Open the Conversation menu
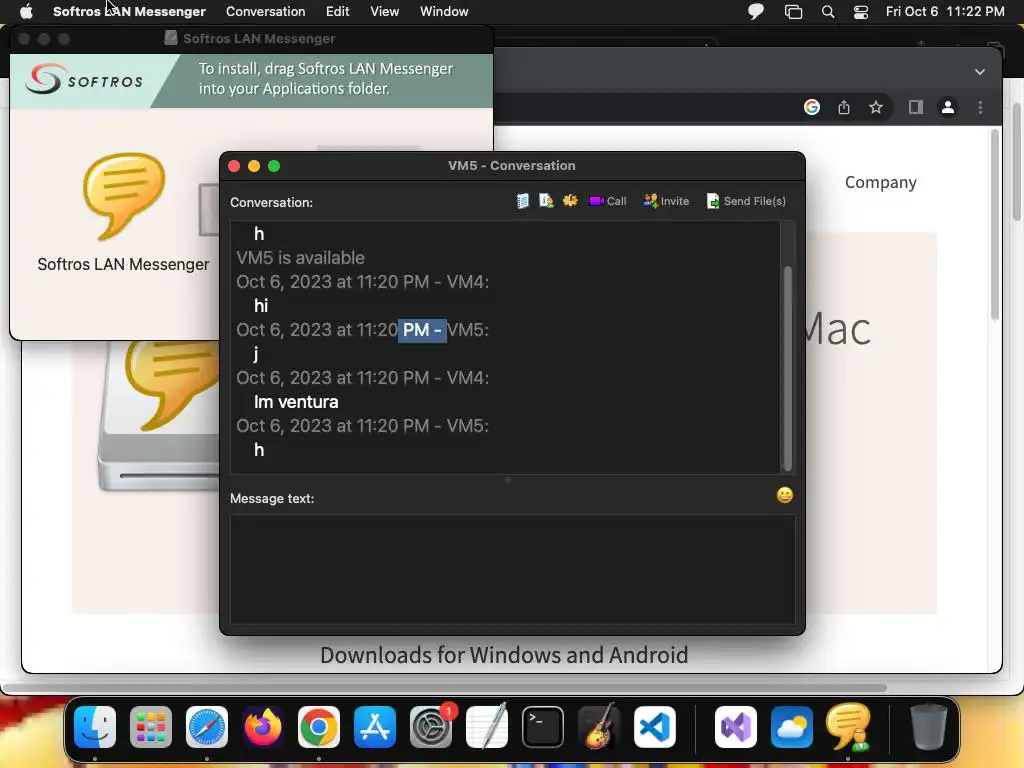This screenshot has height=768, width=1024. coord(265,11)
